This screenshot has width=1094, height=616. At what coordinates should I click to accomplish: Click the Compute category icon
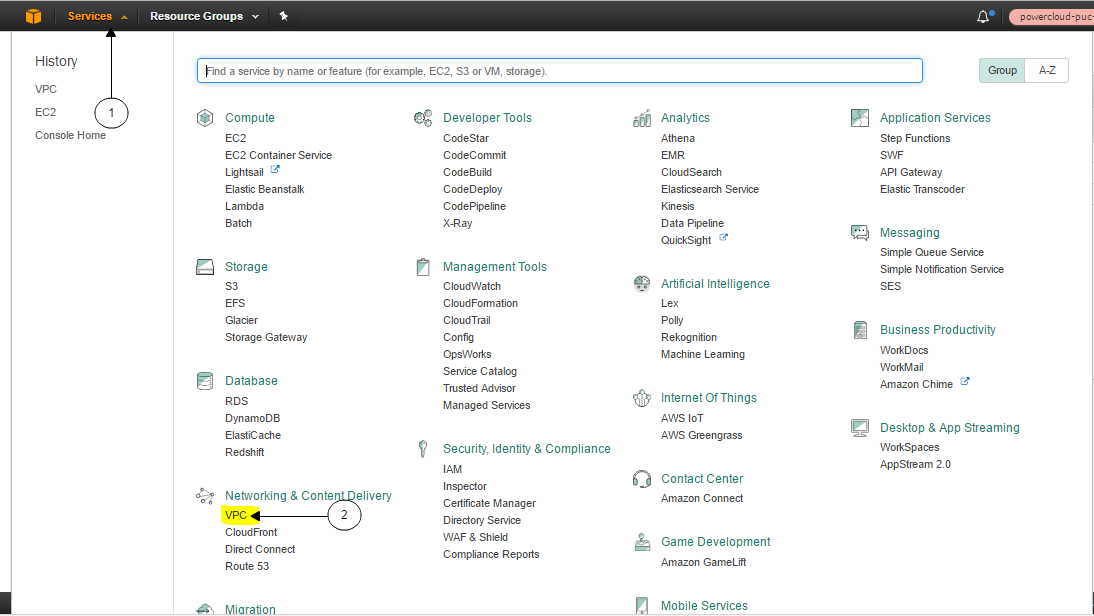click(x=204, y=118)
